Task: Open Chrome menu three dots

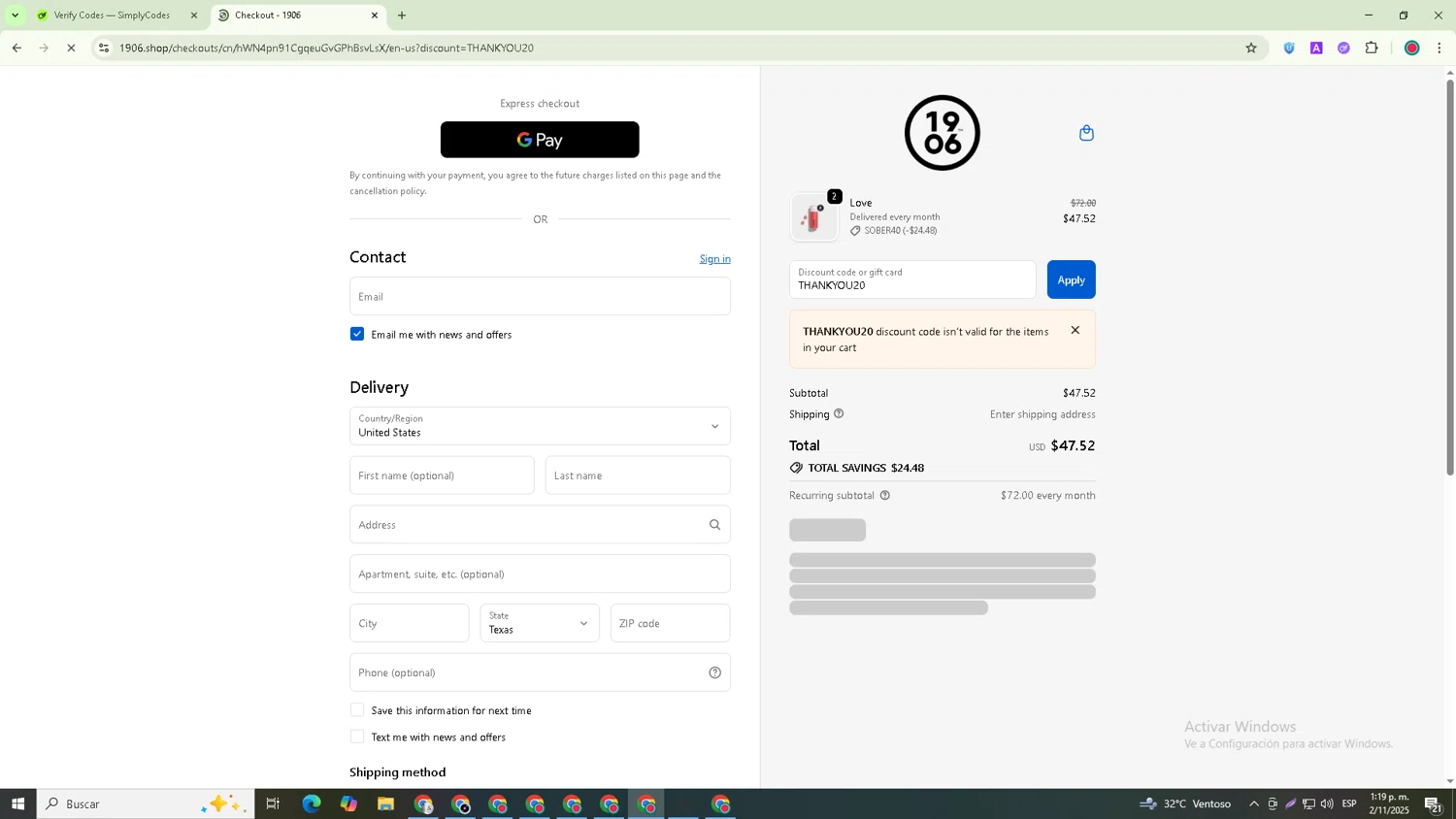Action: click(1439, 48)
